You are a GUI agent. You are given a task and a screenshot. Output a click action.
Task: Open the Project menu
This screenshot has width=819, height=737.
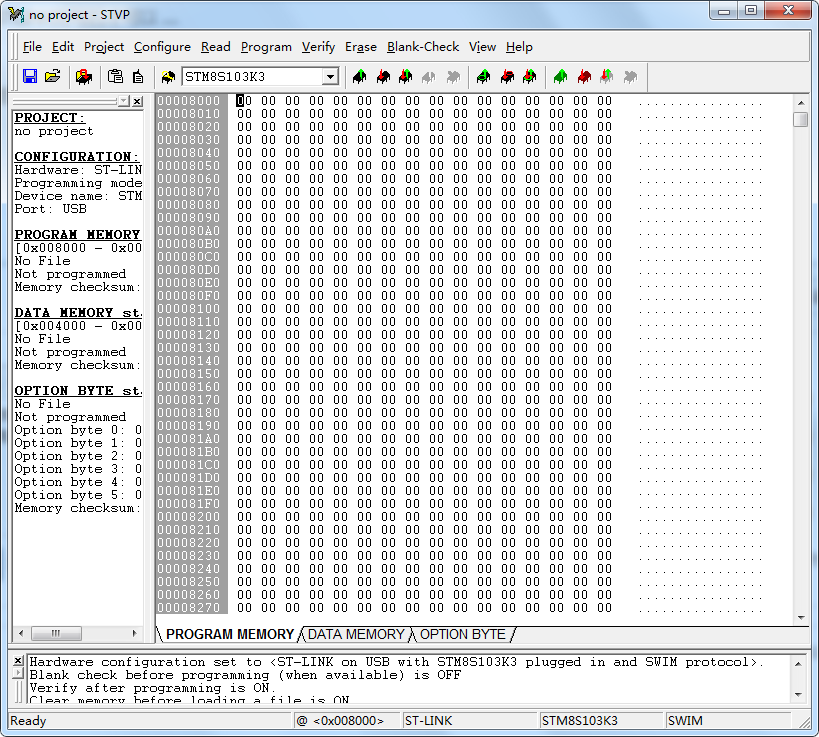click(104, 47)
